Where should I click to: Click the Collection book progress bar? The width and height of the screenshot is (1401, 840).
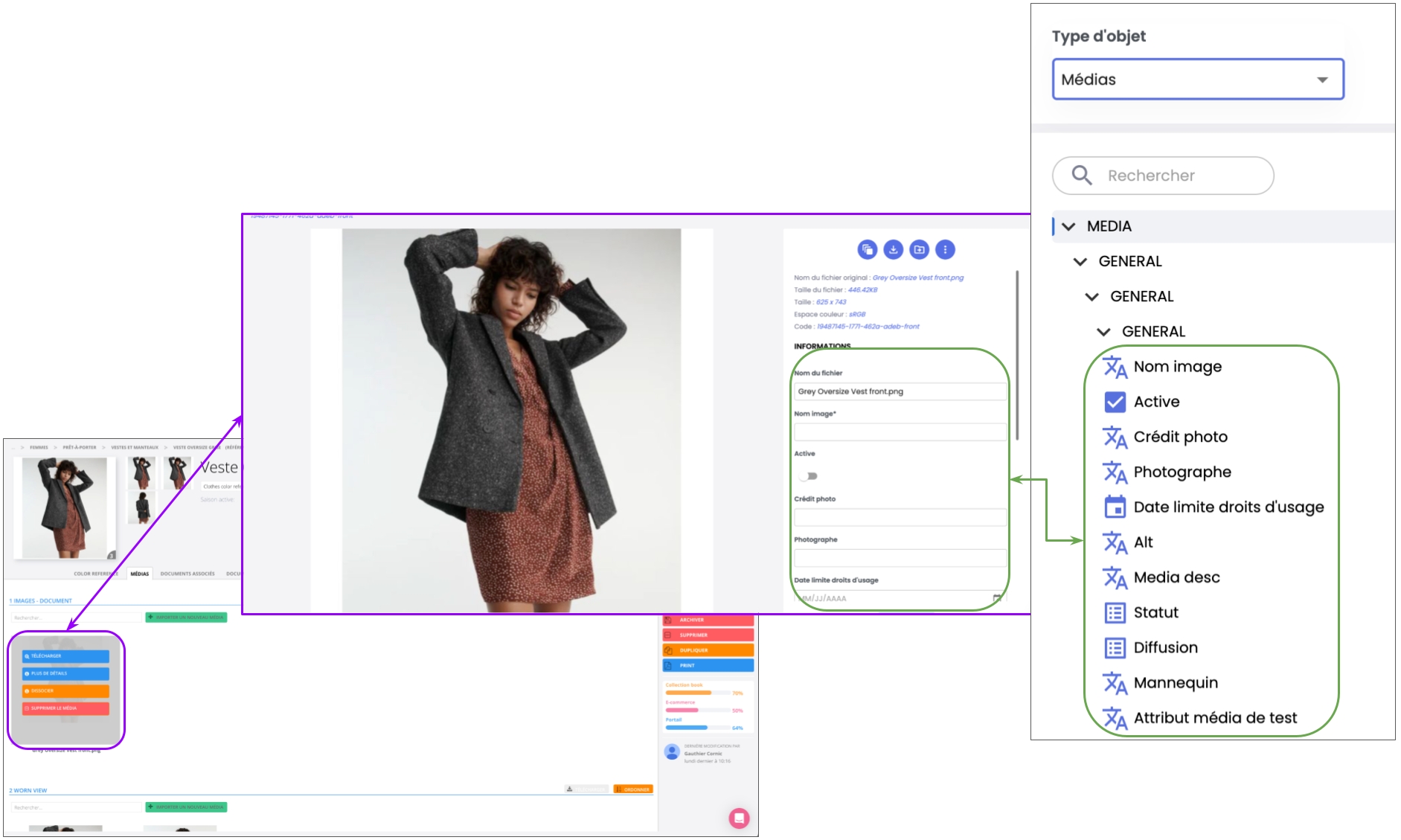point(697,693)
